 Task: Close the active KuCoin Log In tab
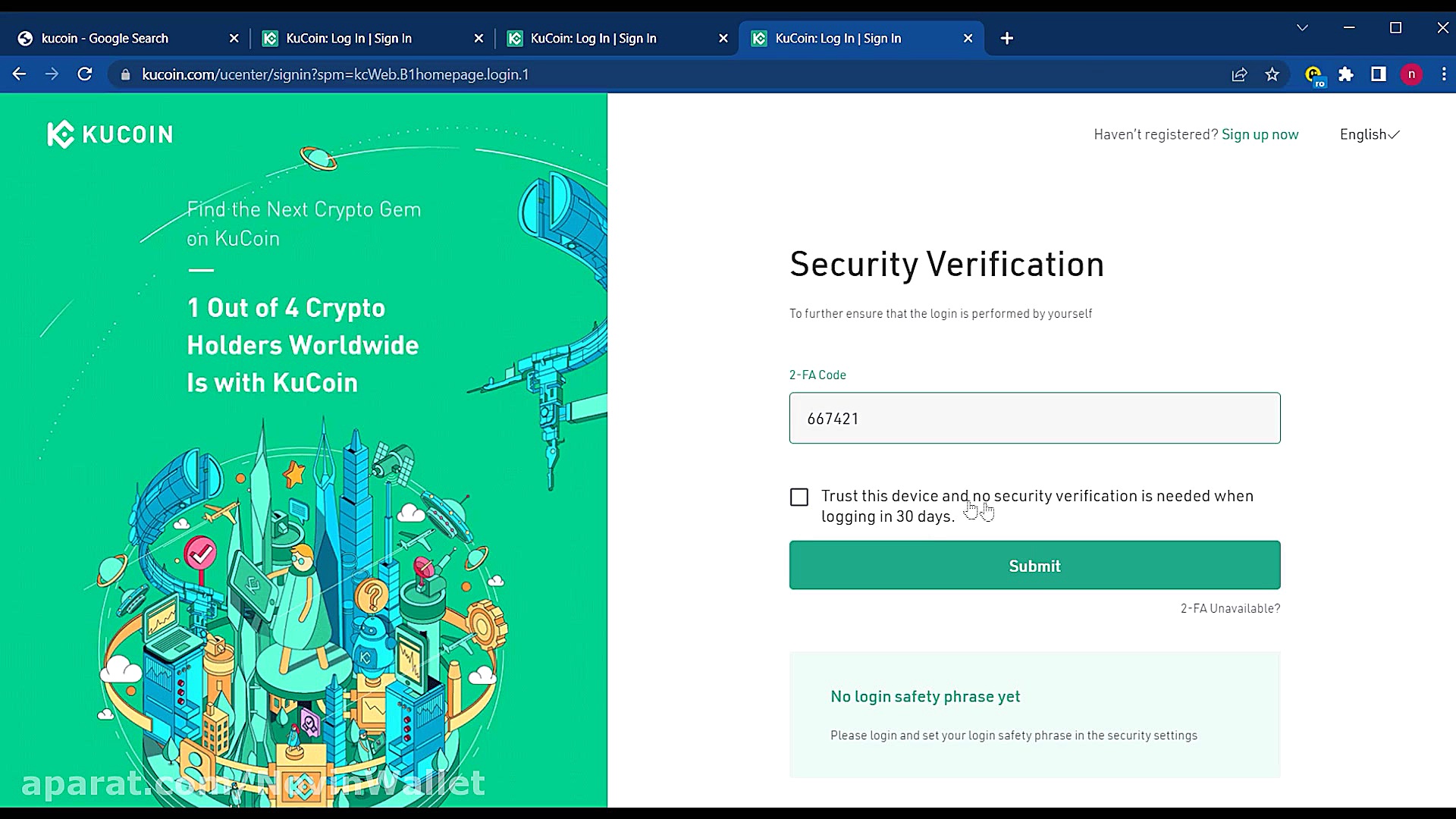[x=968, y=38]
